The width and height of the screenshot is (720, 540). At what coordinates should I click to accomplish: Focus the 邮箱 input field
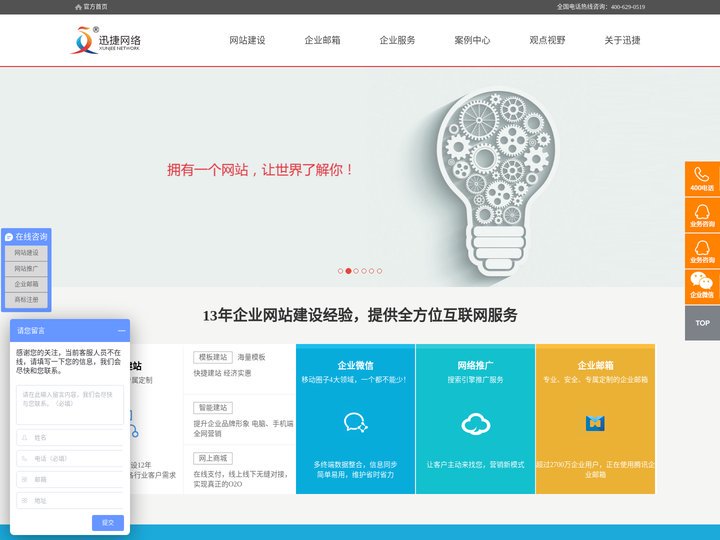click(x=70, y=479)
